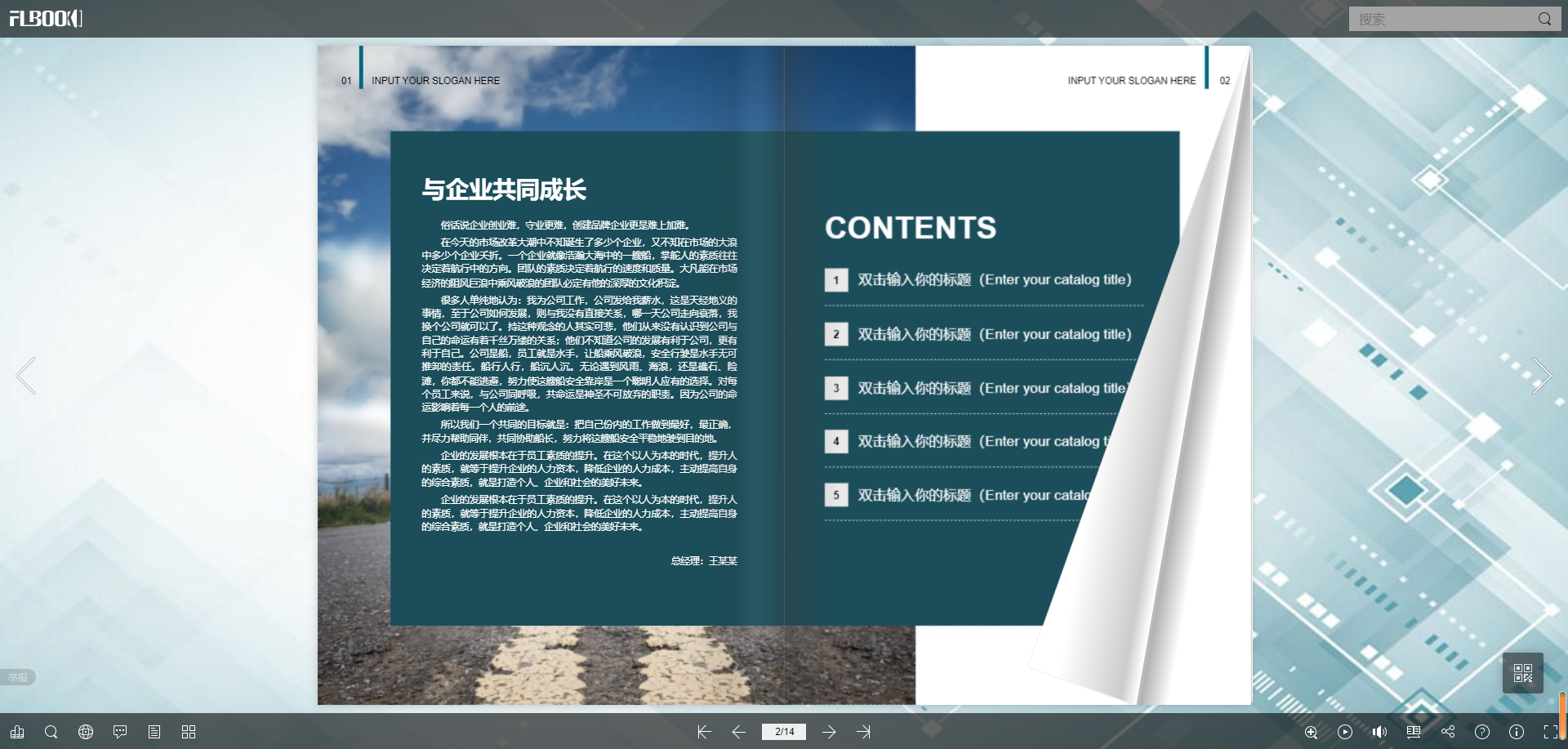Click the 举报 report button
1568x749 pixels.
tap(17, 677)
